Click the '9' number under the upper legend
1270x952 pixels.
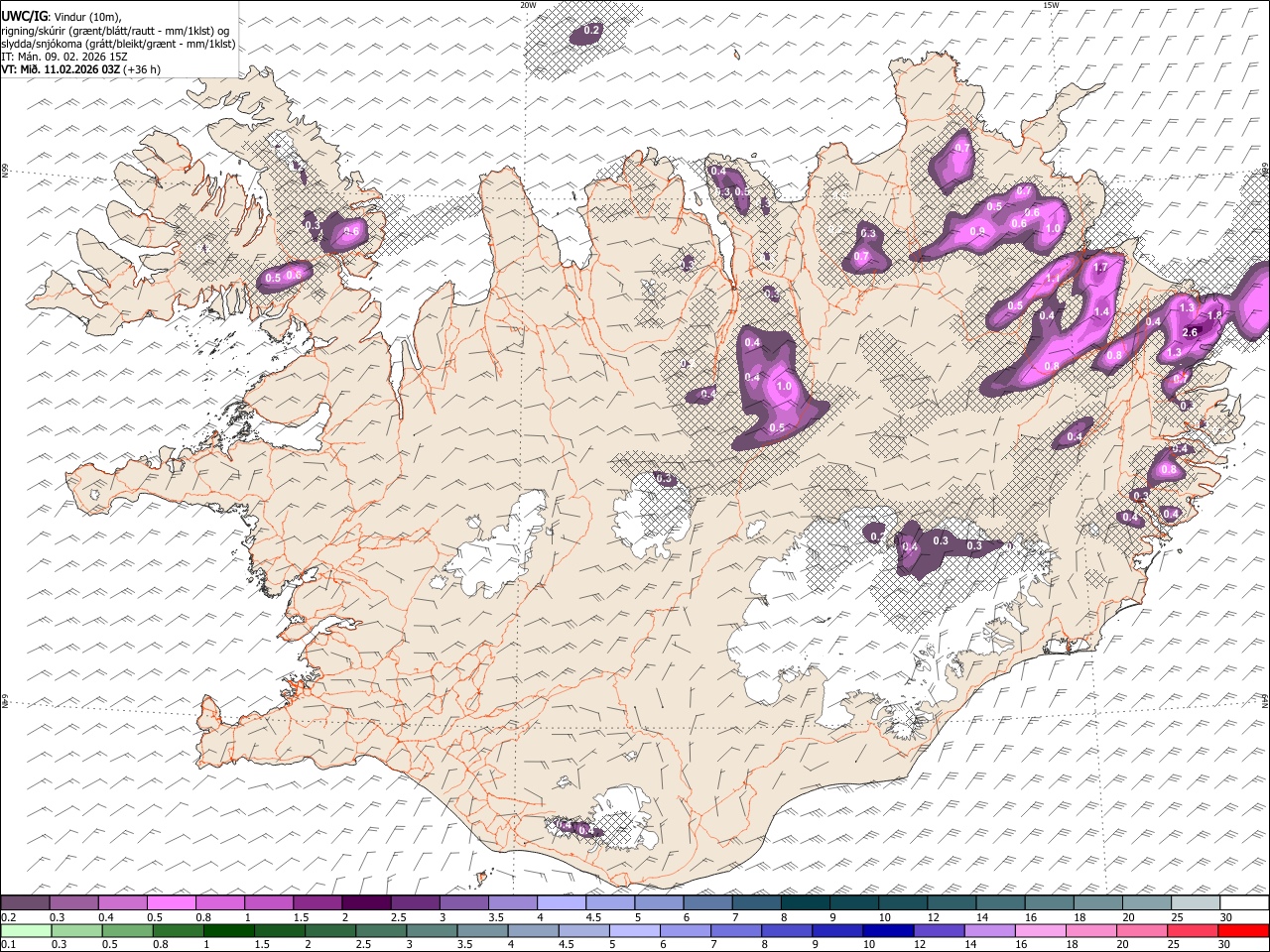point(832,917)
